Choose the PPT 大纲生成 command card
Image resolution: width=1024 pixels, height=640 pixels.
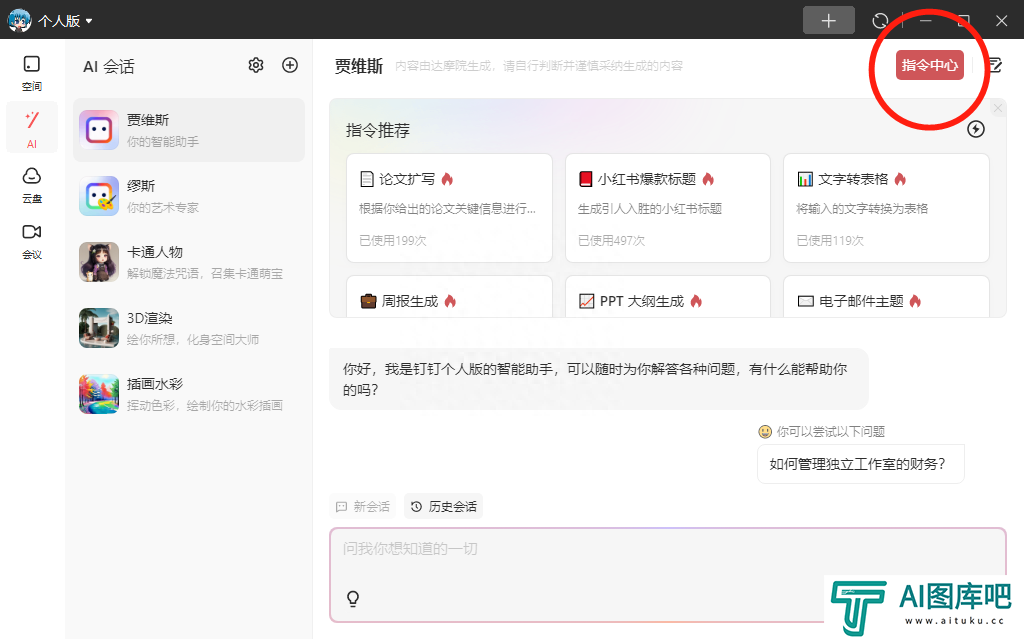[x=667, y=297]
